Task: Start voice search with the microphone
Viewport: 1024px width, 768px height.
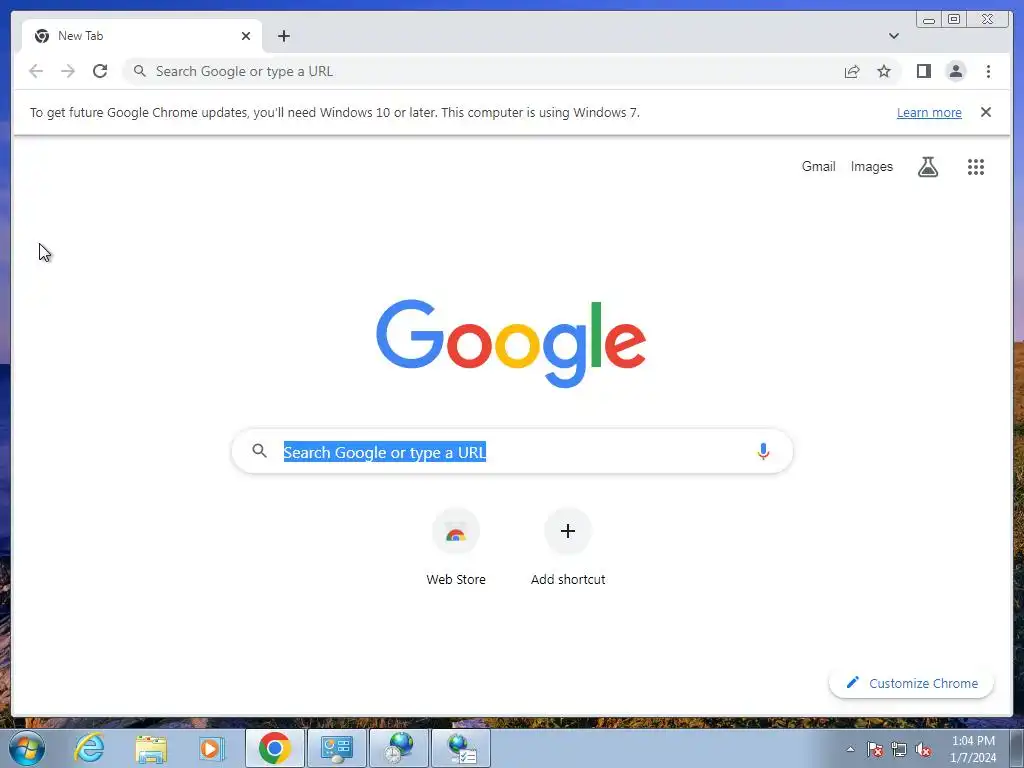Action: pos(763,451)
